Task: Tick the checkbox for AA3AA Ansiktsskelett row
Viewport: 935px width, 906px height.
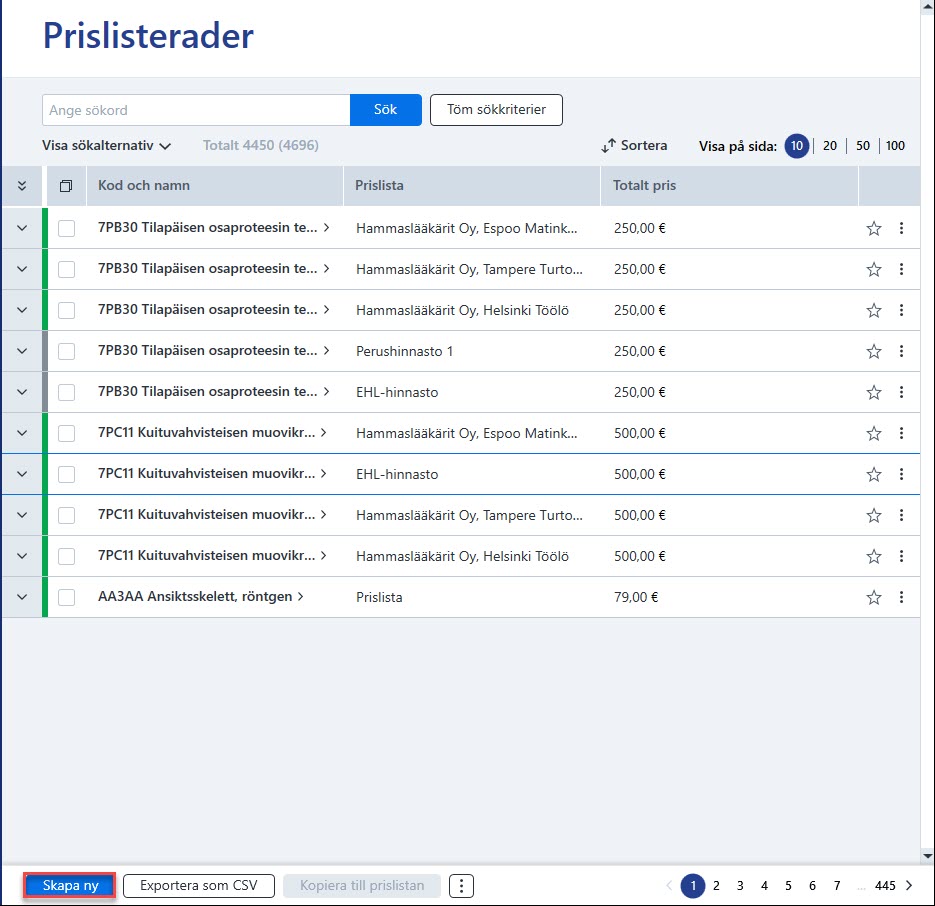Action: coord(66,597)
